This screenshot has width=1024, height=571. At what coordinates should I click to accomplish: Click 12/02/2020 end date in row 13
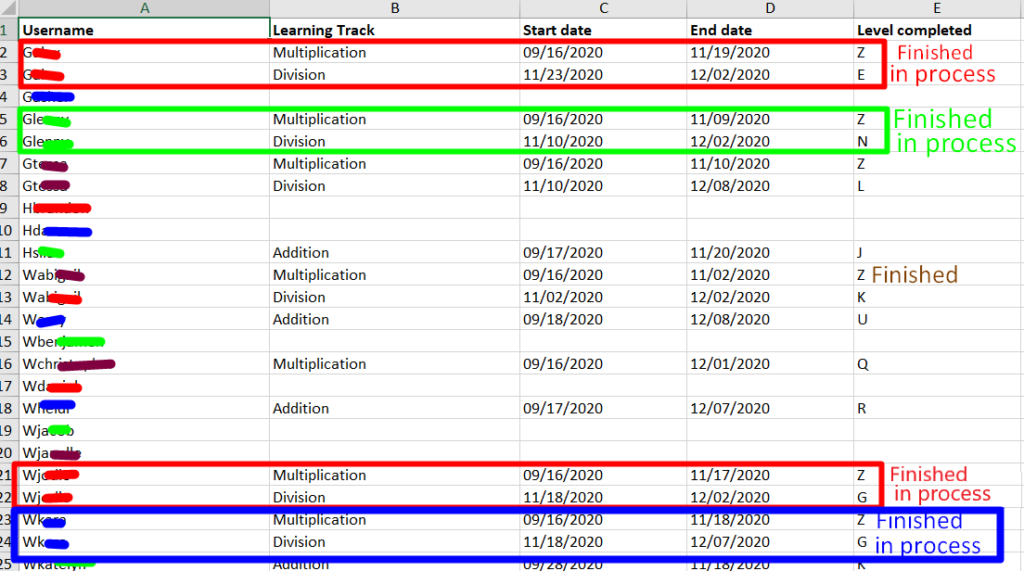pos(770,297)
